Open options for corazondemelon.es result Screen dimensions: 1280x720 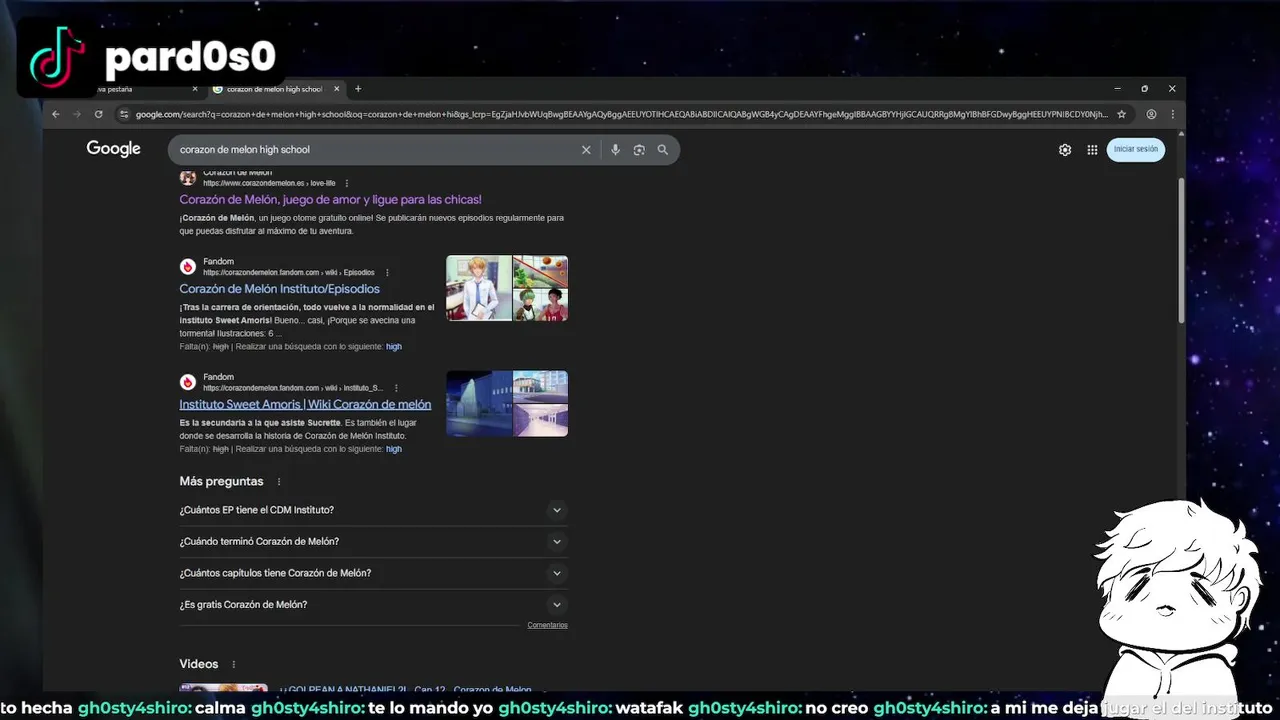[347, 183]
